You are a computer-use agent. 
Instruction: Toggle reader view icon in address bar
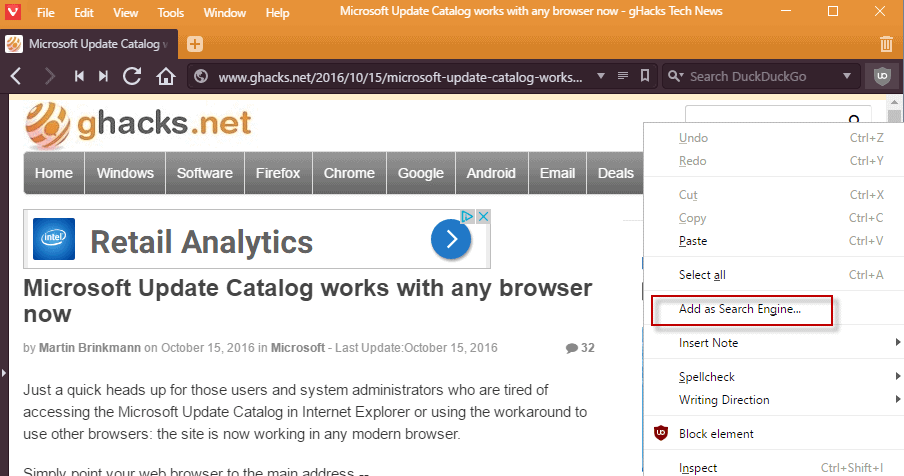point(623,75)
